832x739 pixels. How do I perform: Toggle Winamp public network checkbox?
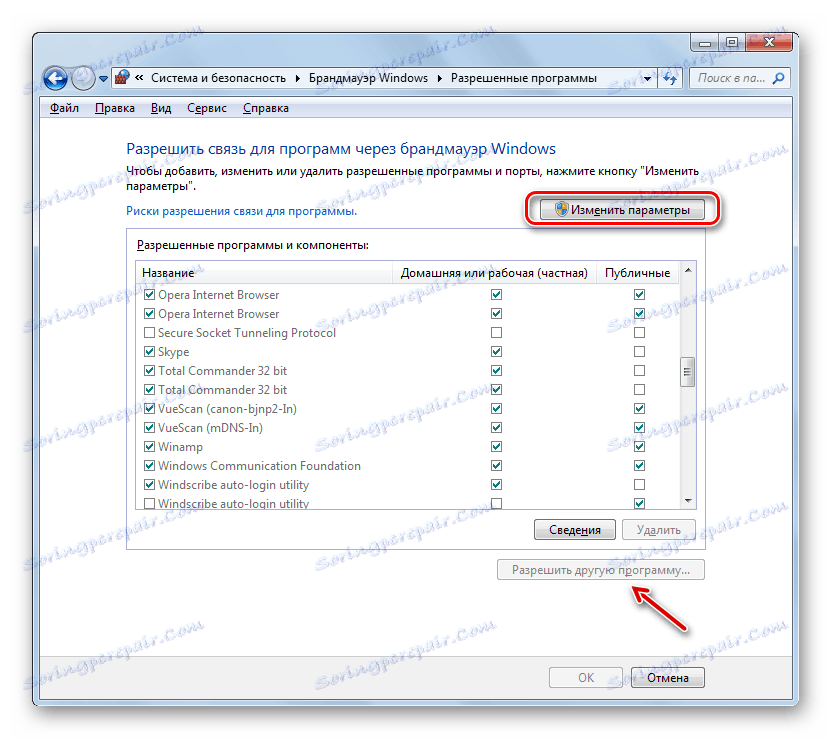point(639,447)
